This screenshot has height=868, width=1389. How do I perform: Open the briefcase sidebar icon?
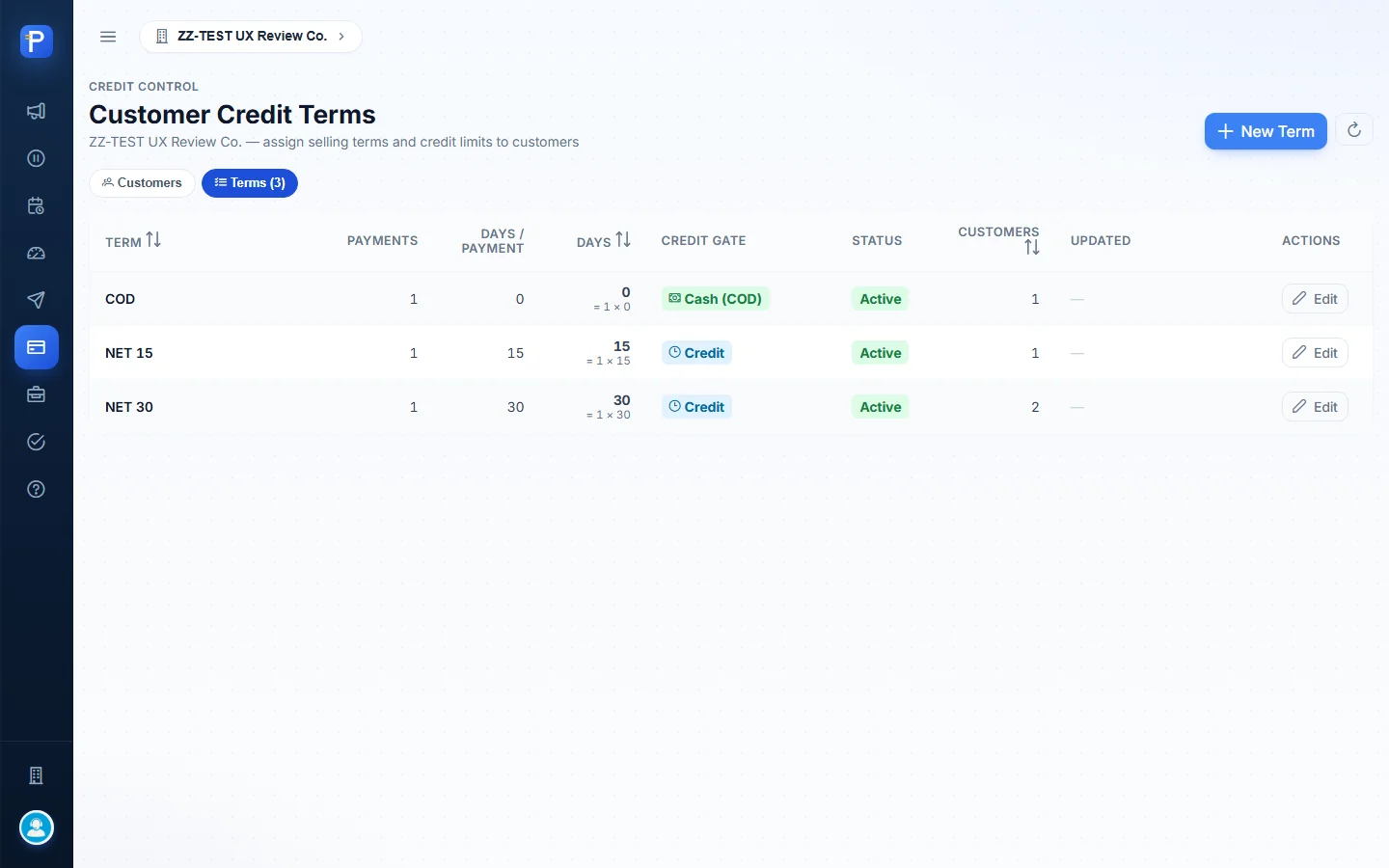pos(37,394)
